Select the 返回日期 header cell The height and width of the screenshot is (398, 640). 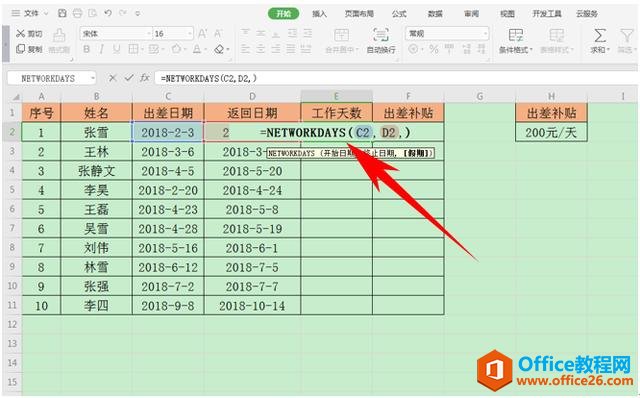coord(252,113)
